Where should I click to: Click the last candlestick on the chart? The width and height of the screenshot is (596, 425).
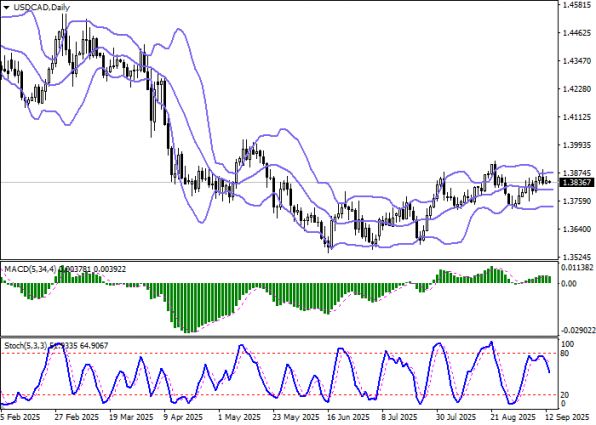pyautogui.click(x=549, y=182)
